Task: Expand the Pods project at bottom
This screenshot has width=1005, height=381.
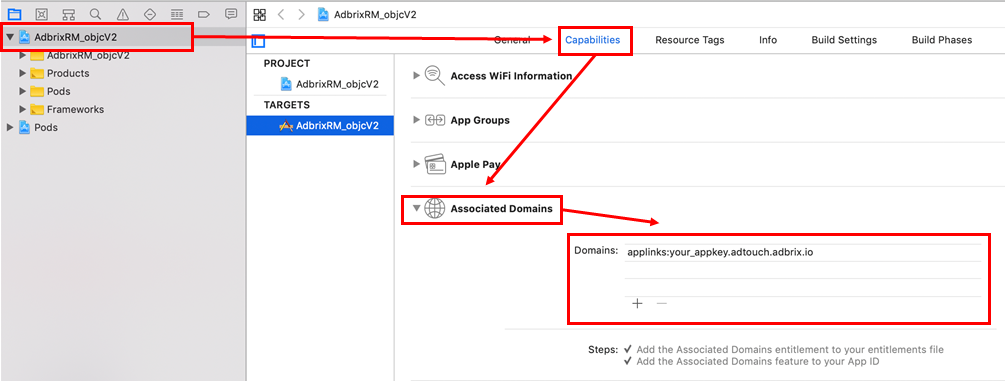Action: [x=10, y=127]
